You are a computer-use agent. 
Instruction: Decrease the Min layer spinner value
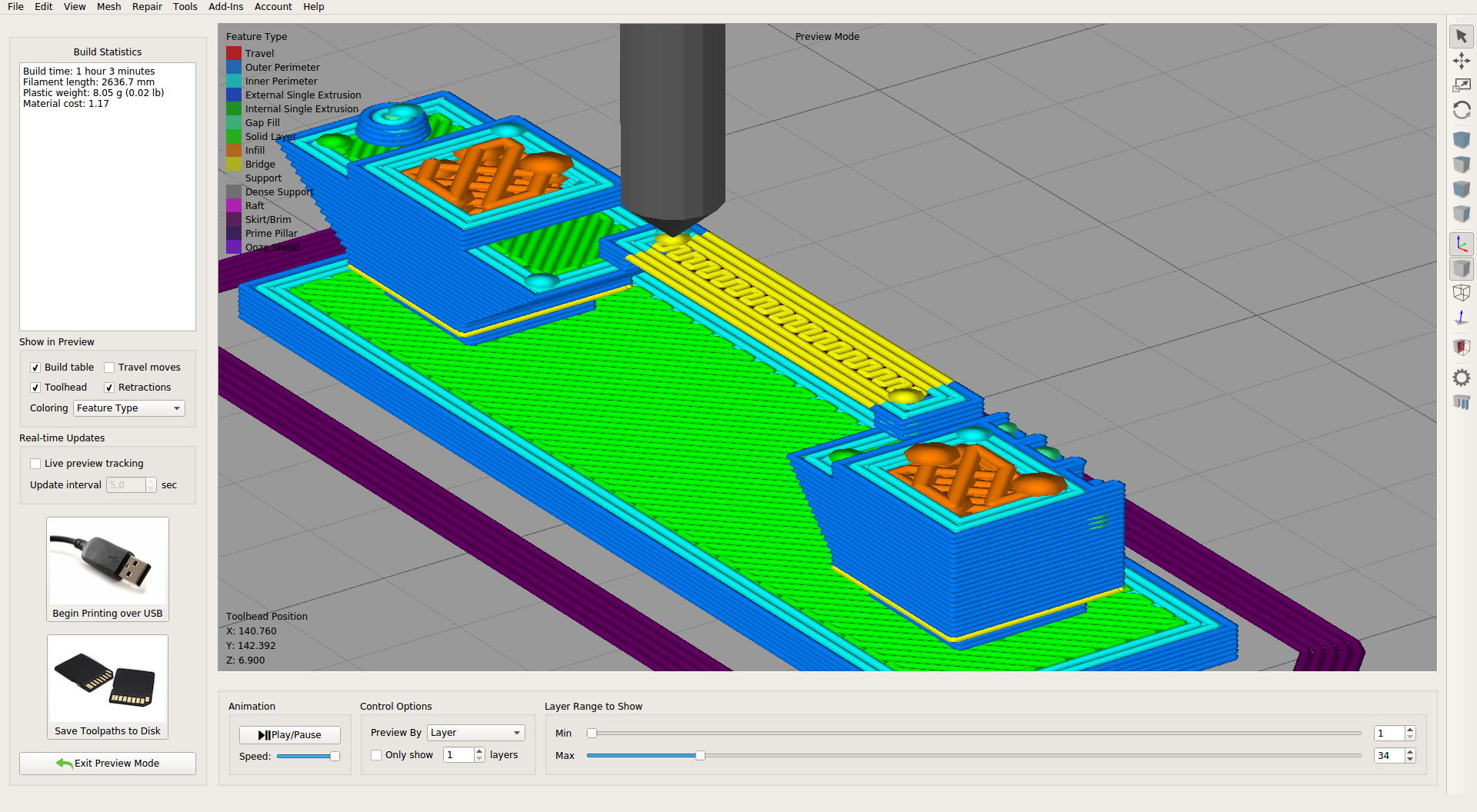click(x=1410, y=737)
